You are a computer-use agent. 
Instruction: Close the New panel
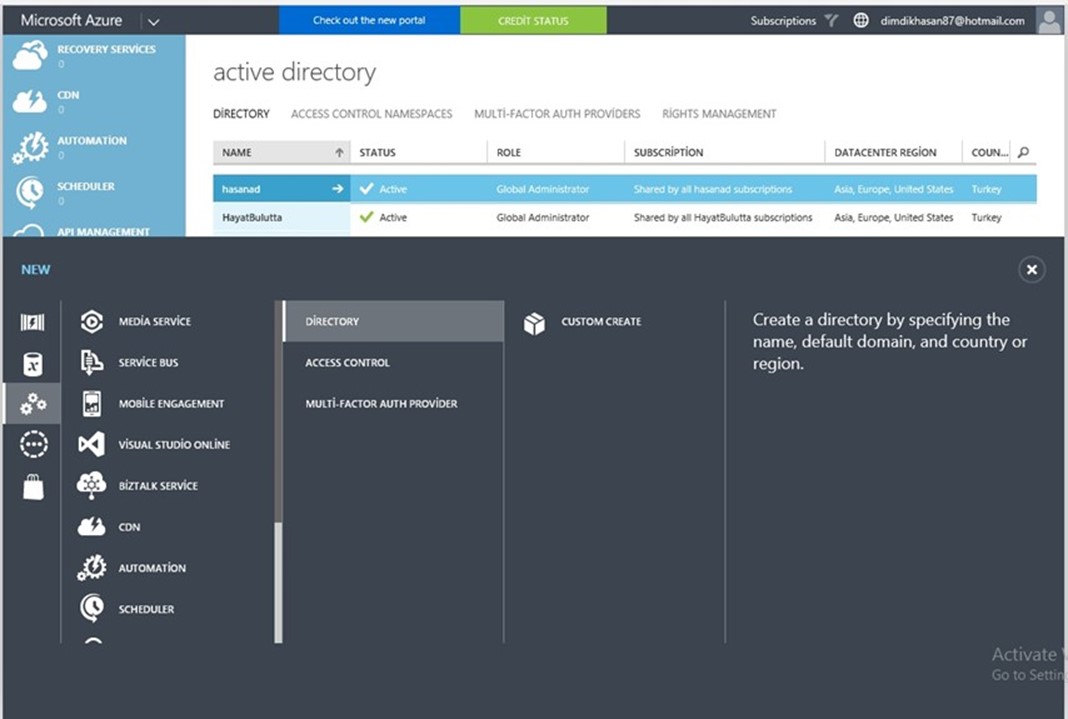tap(1032, 270)
